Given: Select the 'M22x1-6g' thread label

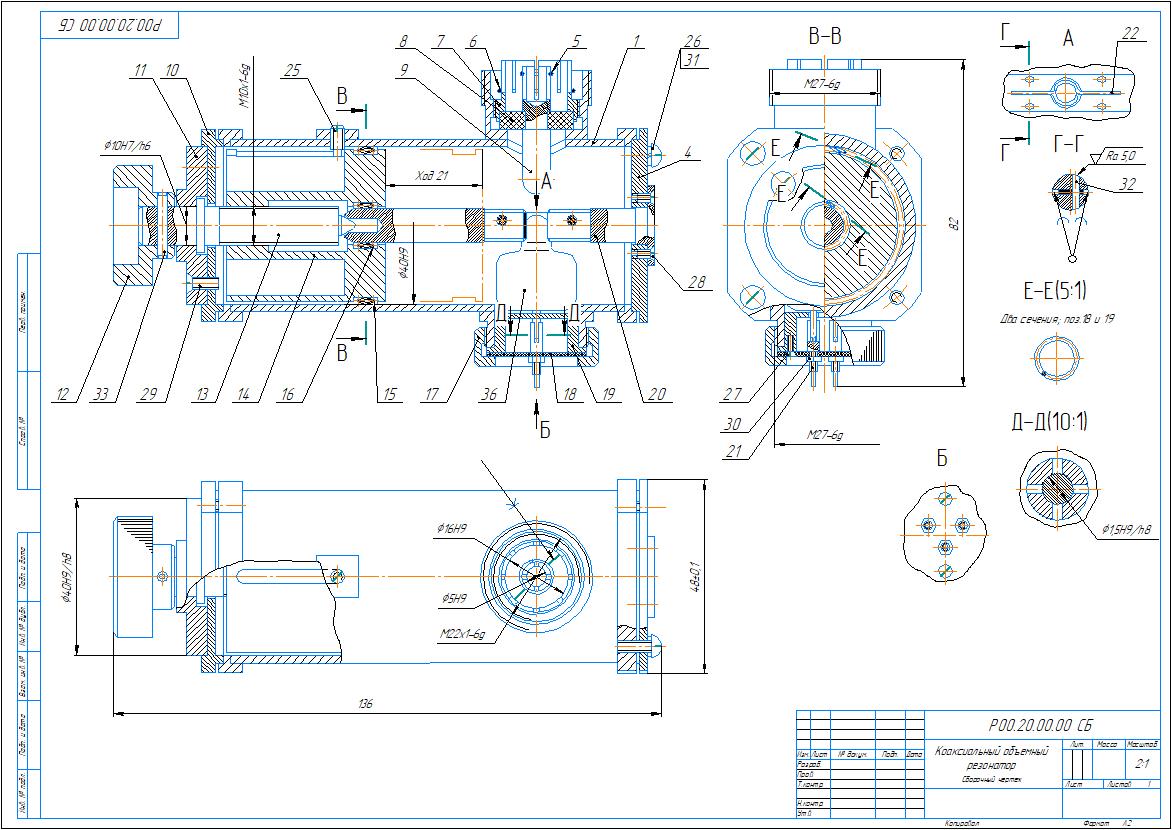Looking at the screenshot, I should pyautogui.click(x=463, y=636).
